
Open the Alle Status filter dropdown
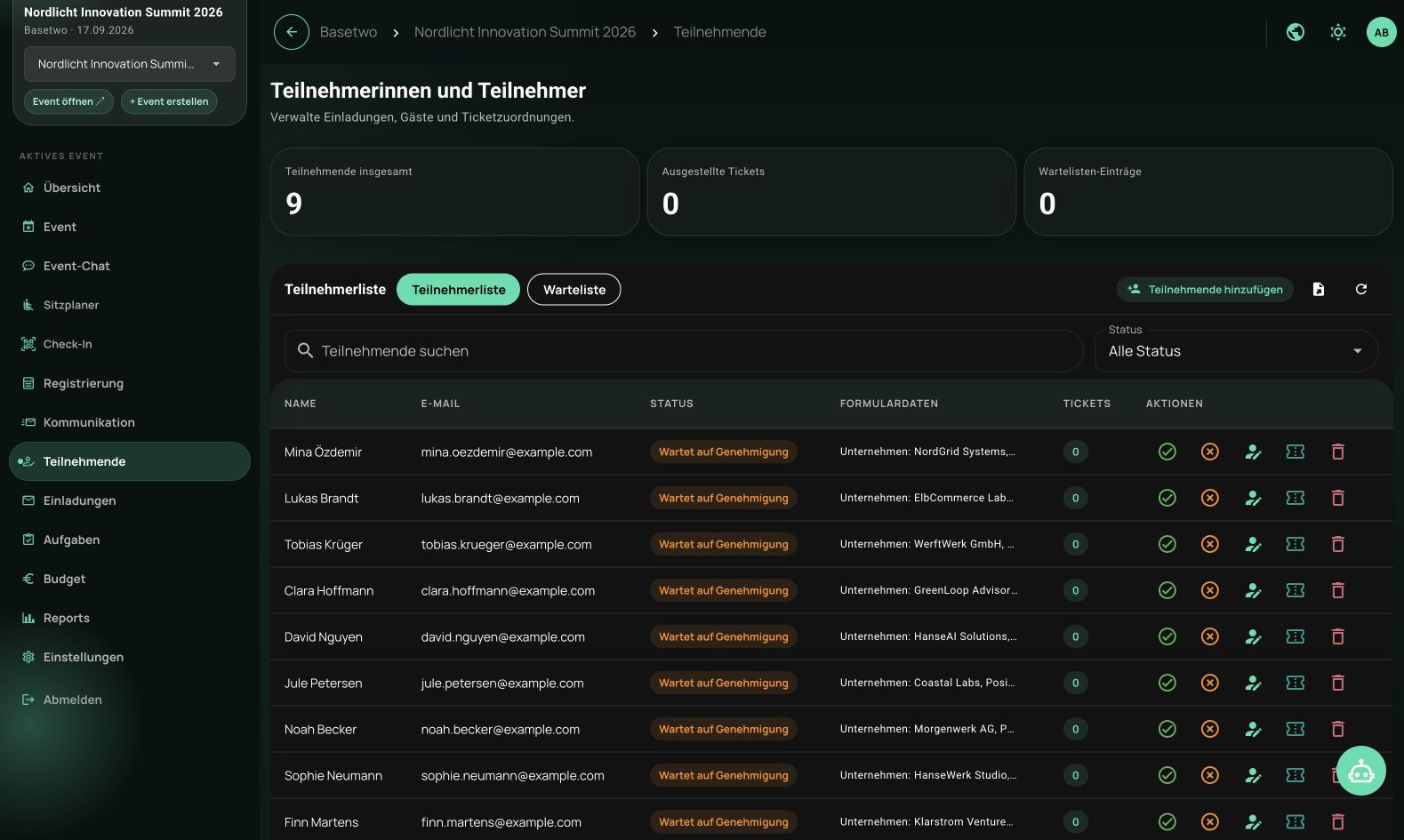point(1236,351)
